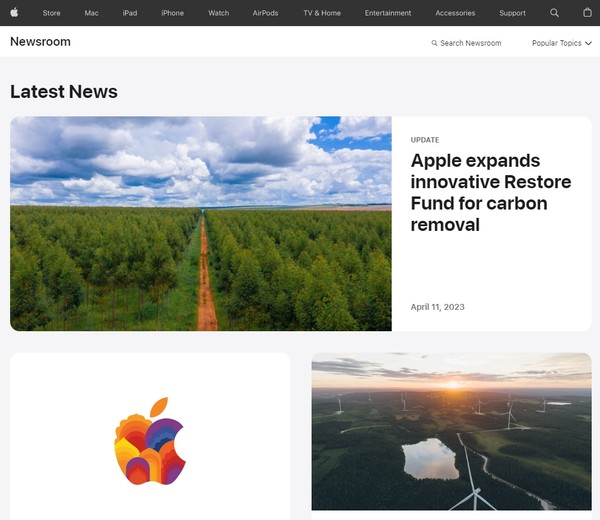Open the Support page link
The height and width of the screenshot is (520, 600).
[x=512, y=13]
